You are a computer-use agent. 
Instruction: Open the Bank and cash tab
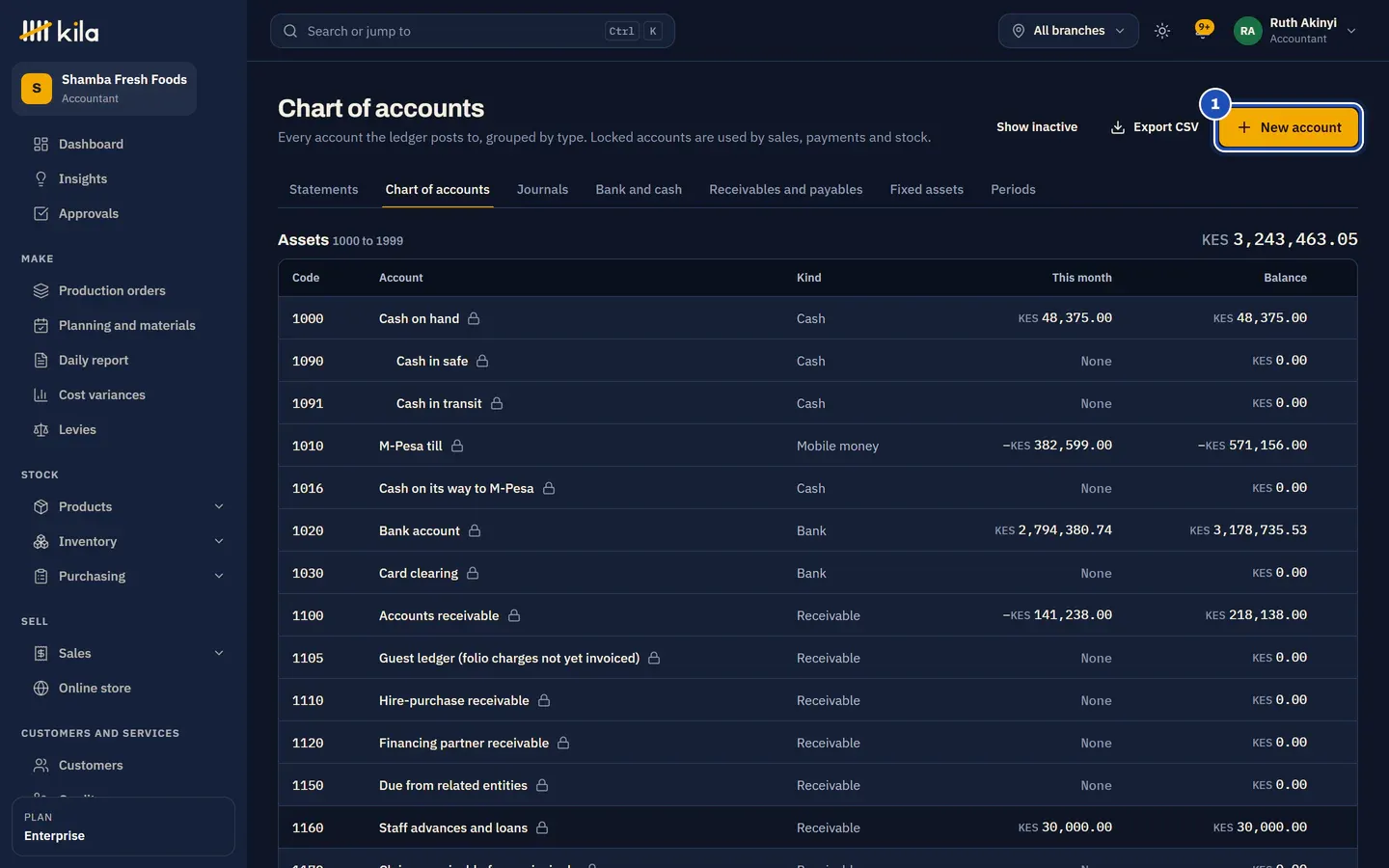pyautogui.click(x=639, y=190)
